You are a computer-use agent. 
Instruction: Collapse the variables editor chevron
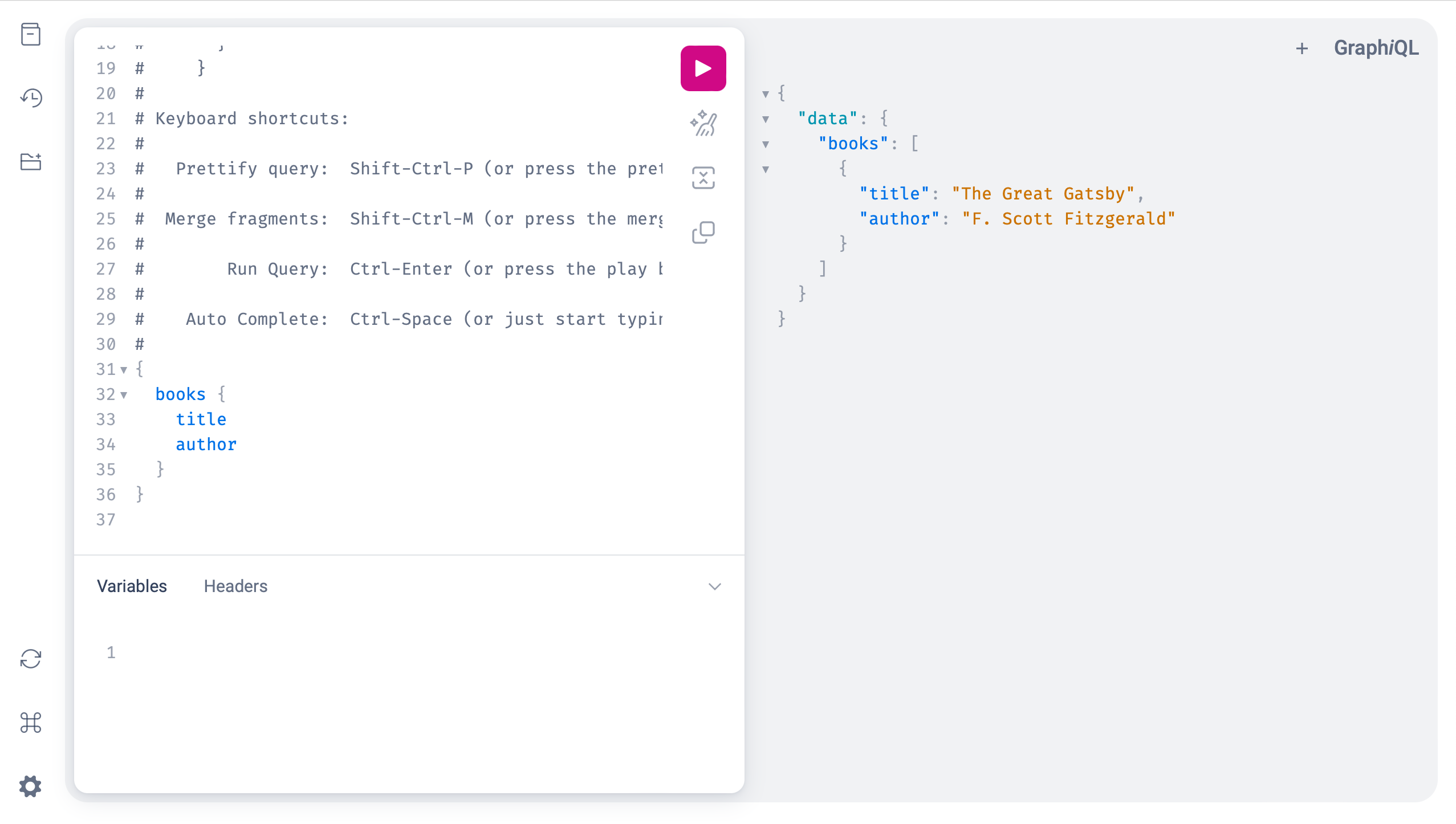714,586
